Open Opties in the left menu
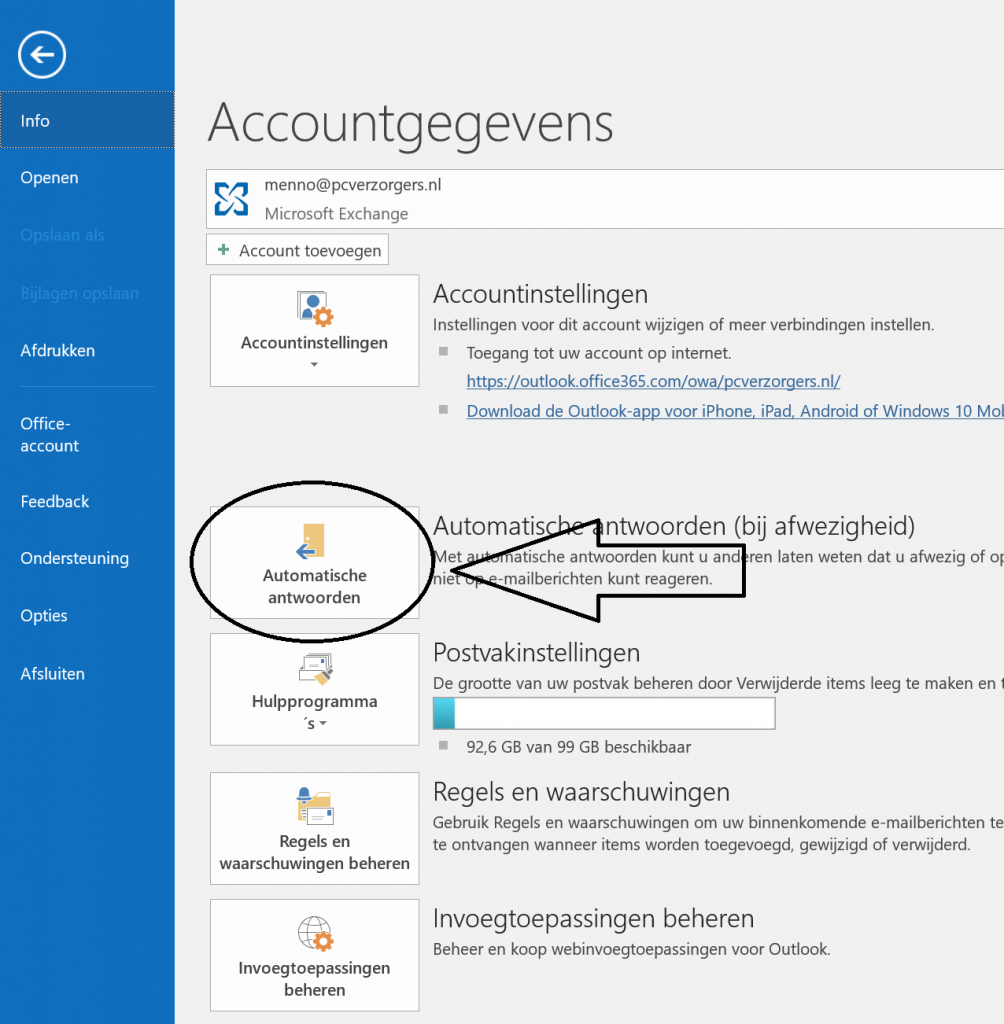 [44, 616]
